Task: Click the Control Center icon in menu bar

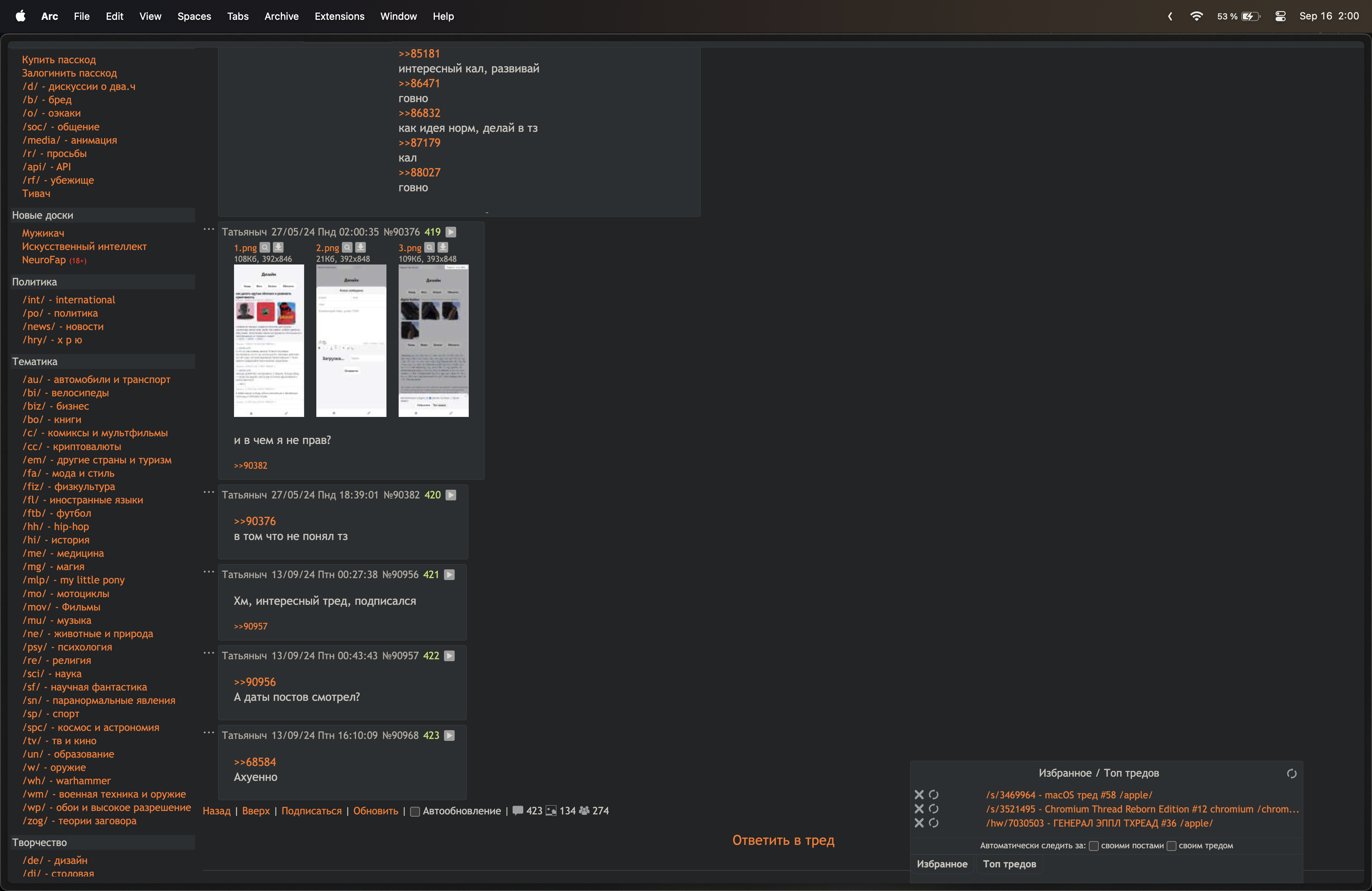Action: click(x=1280, y=16)
